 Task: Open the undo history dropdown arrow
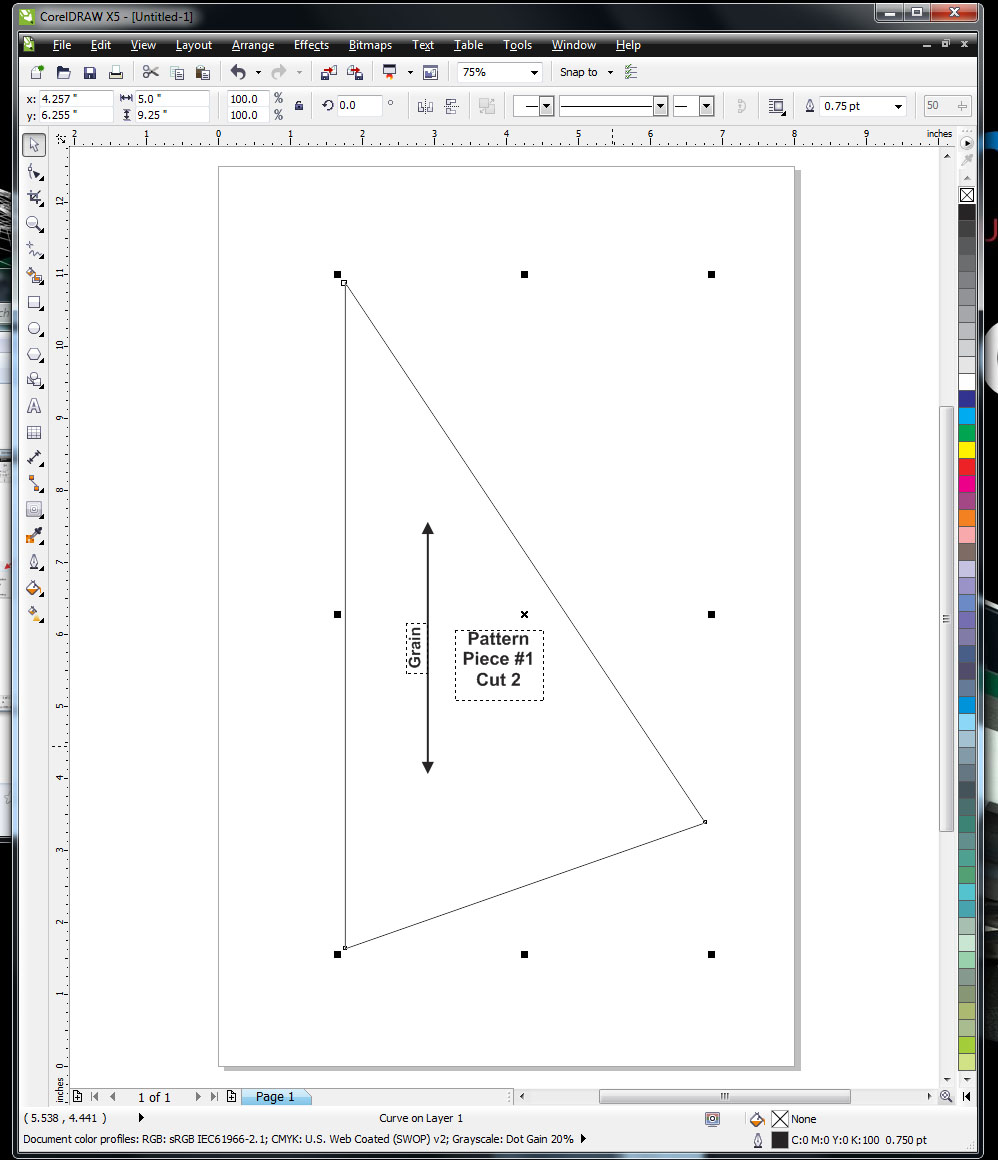(x=258, y=72)
